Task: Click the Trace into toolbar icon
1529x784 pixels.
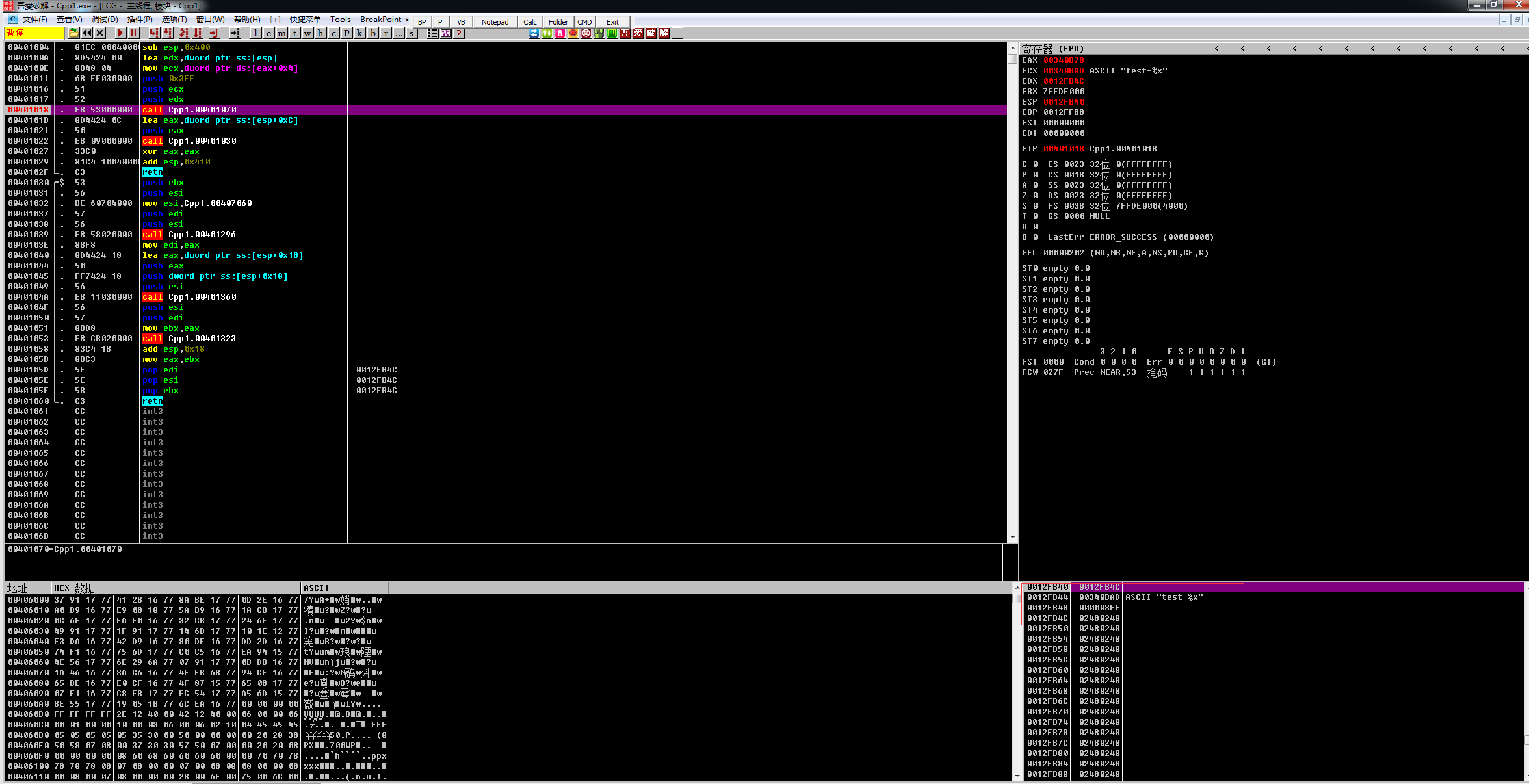Action: click(184, 33)
